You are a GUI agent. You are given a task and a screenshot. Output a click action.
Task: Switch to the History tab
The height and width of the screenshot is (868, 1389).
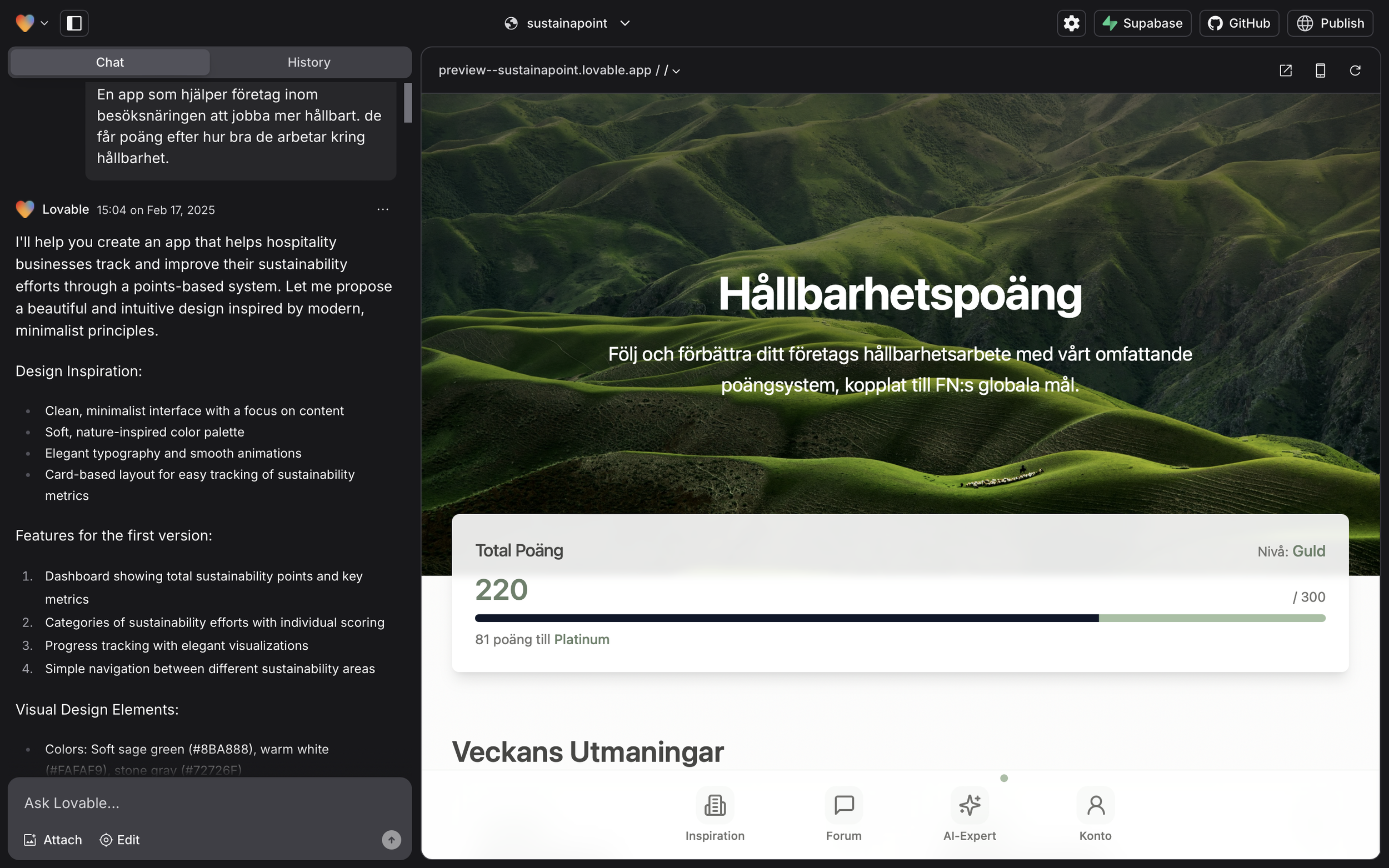(309, 62)
